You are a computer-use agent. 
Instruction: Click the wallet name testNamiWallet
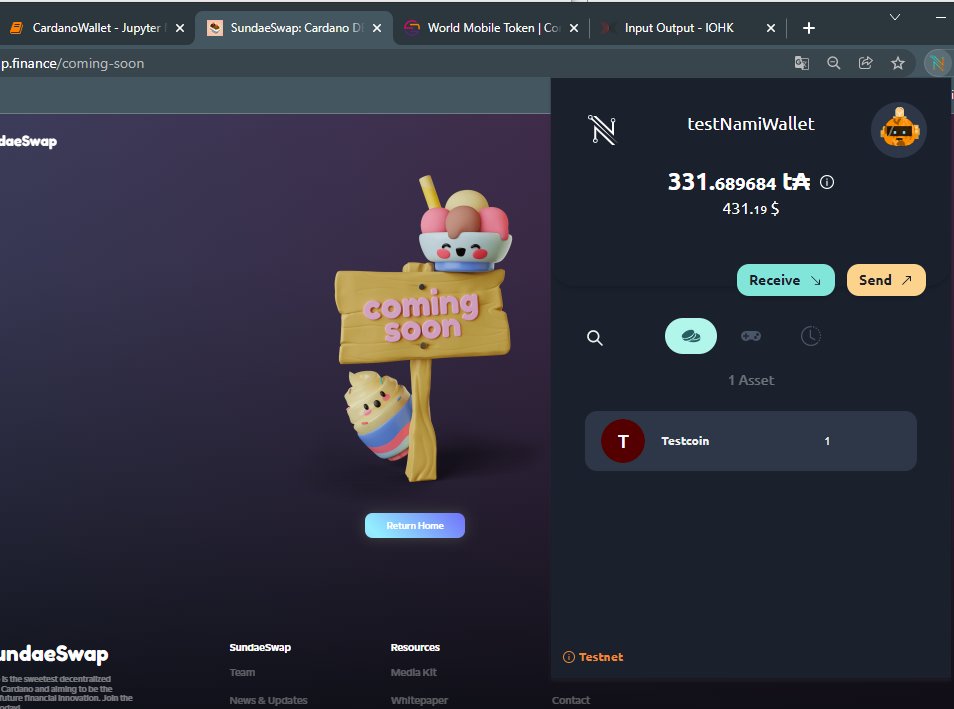(x=751, y=124)
